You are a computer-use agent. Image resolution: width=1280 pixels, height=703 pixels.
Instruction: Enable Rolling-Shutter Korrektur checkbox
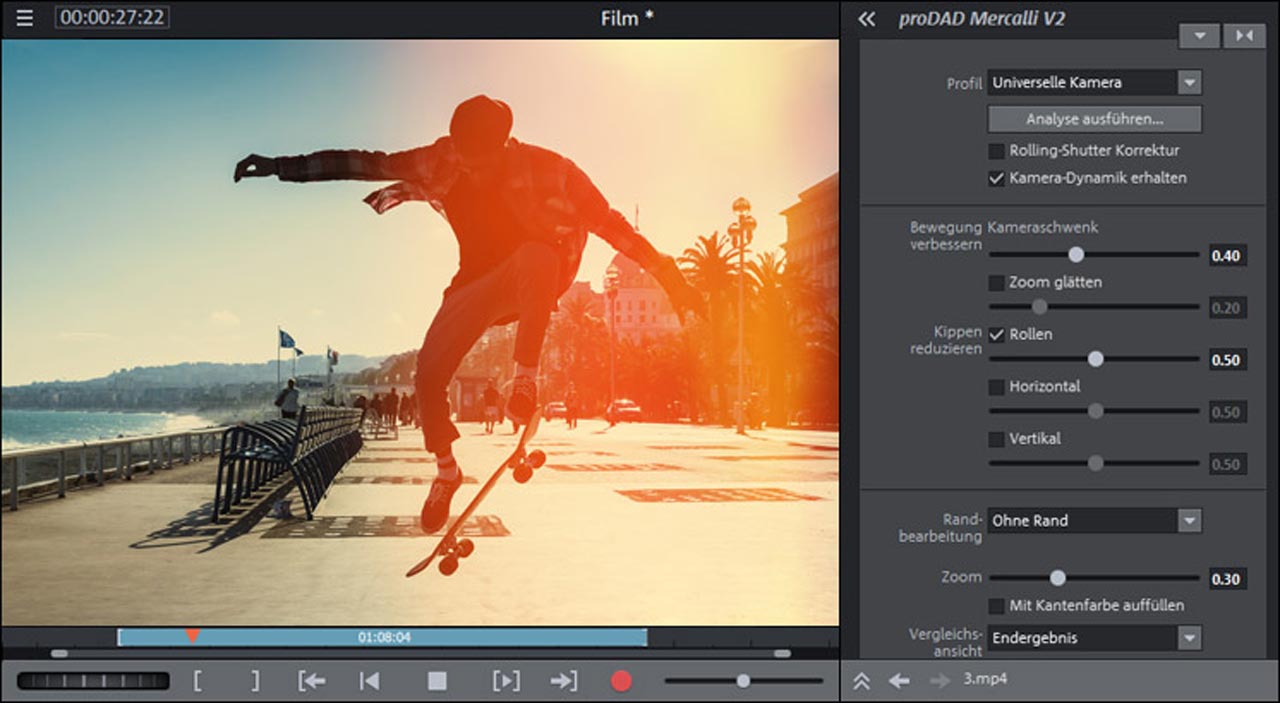click(996, 151)
